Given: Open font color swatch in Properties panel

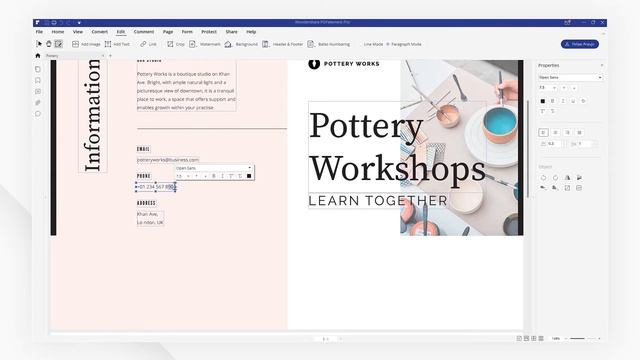Looking at the screenshot, I should (543, 101).
